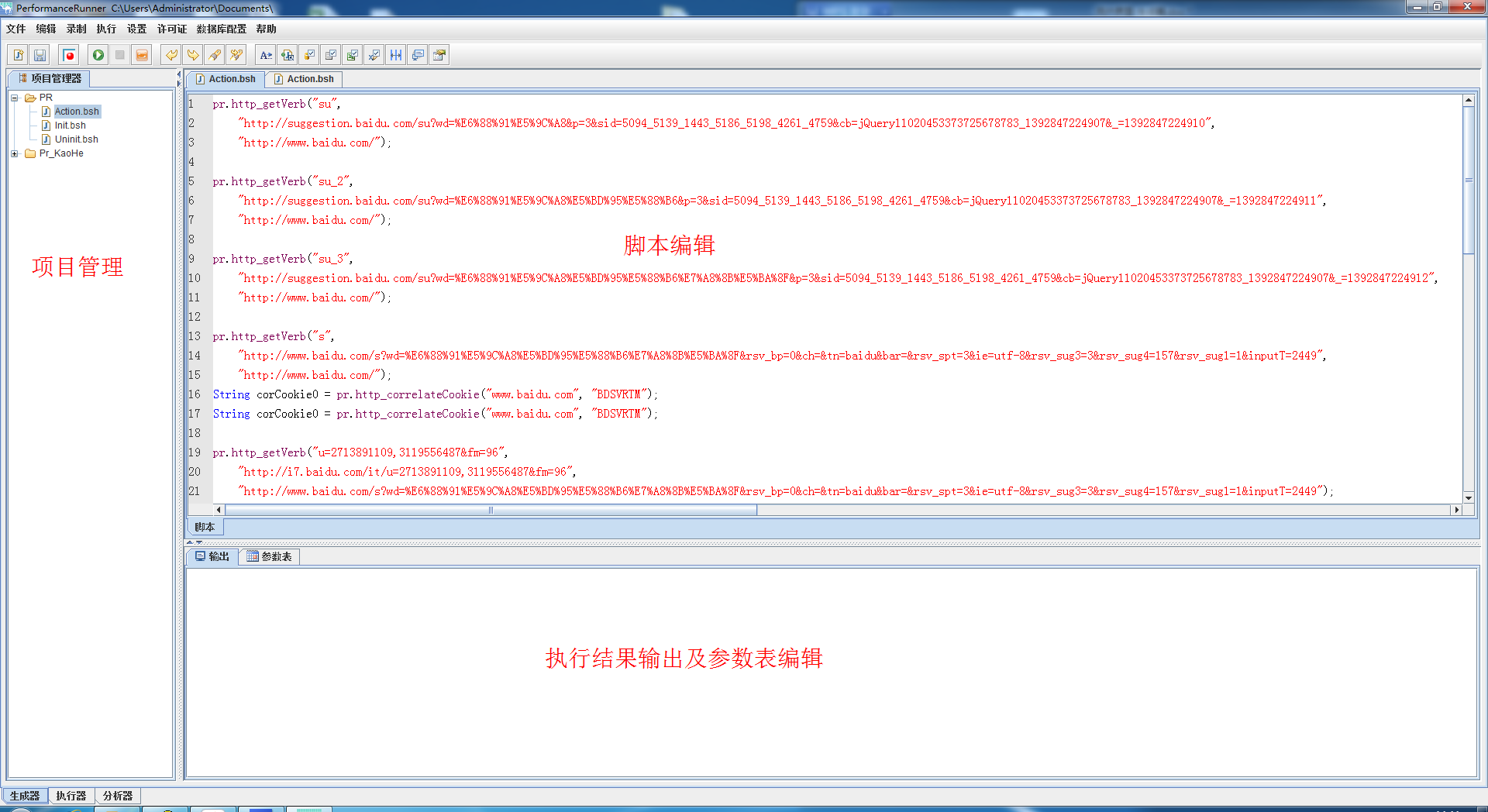Click the up arrow on the output panel divider
This screenshot has height=812, width=1488.
click(x=191, y=542)
